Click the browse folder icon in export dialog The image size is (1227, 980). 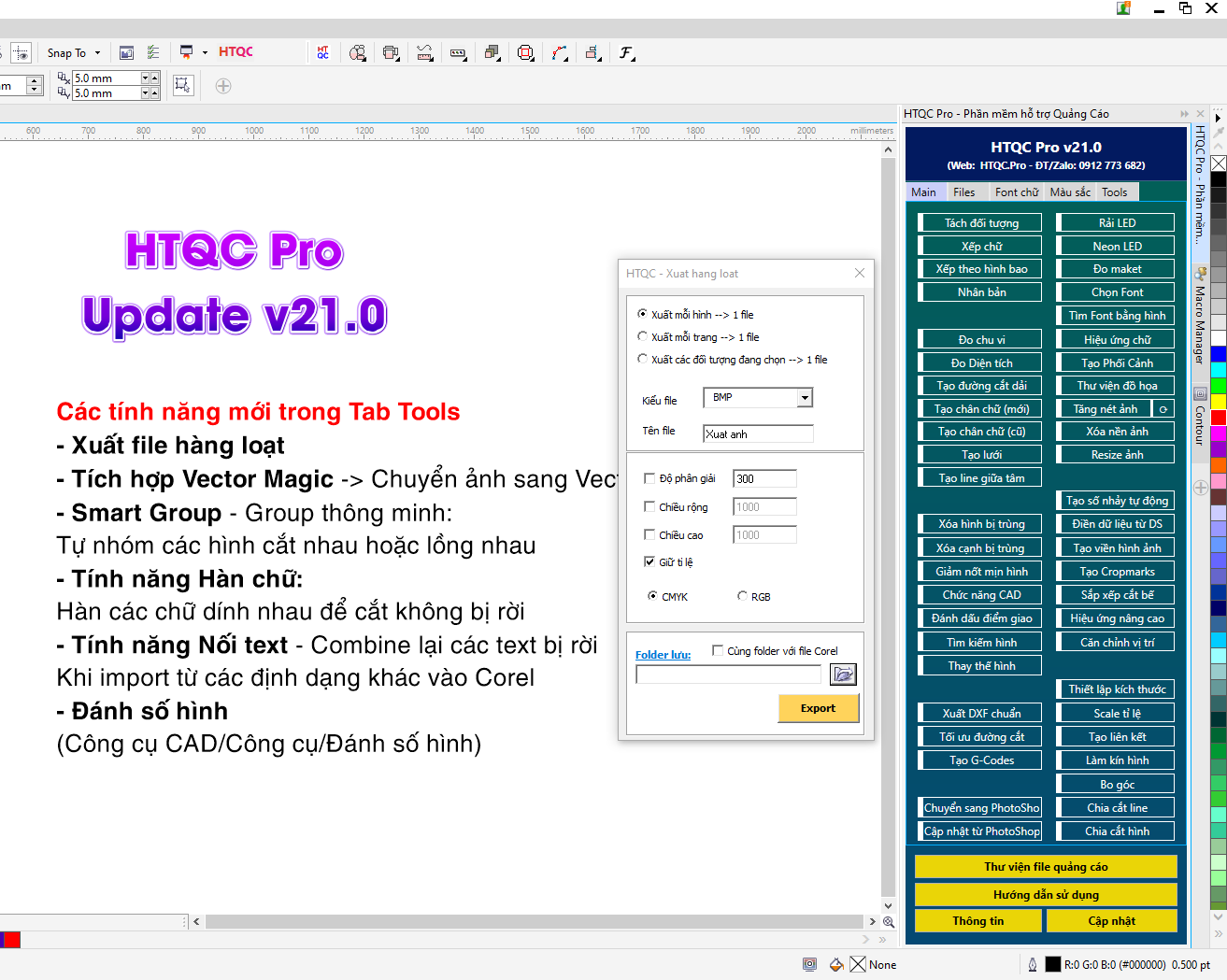click(843, 674)
